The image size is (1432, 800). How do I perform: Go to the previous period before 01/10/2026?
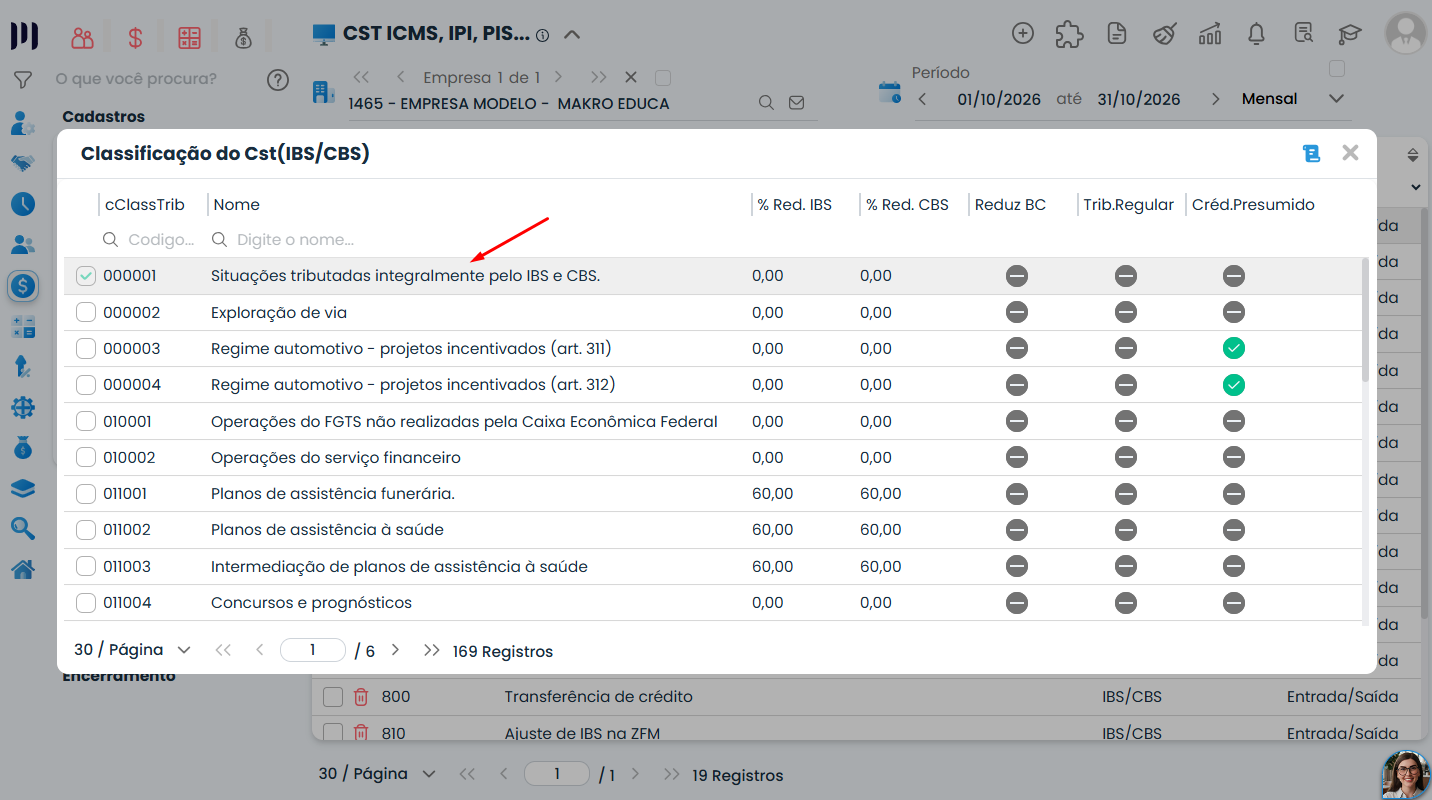tap(922, 99)
